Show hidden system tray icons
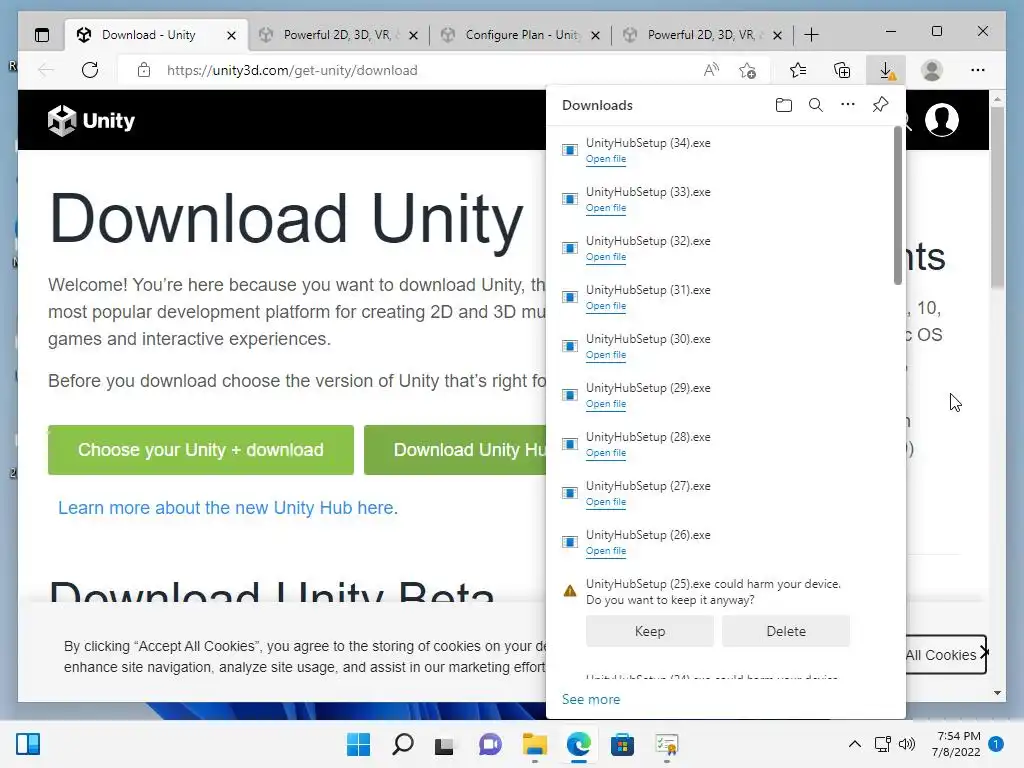 pos(854,744)
